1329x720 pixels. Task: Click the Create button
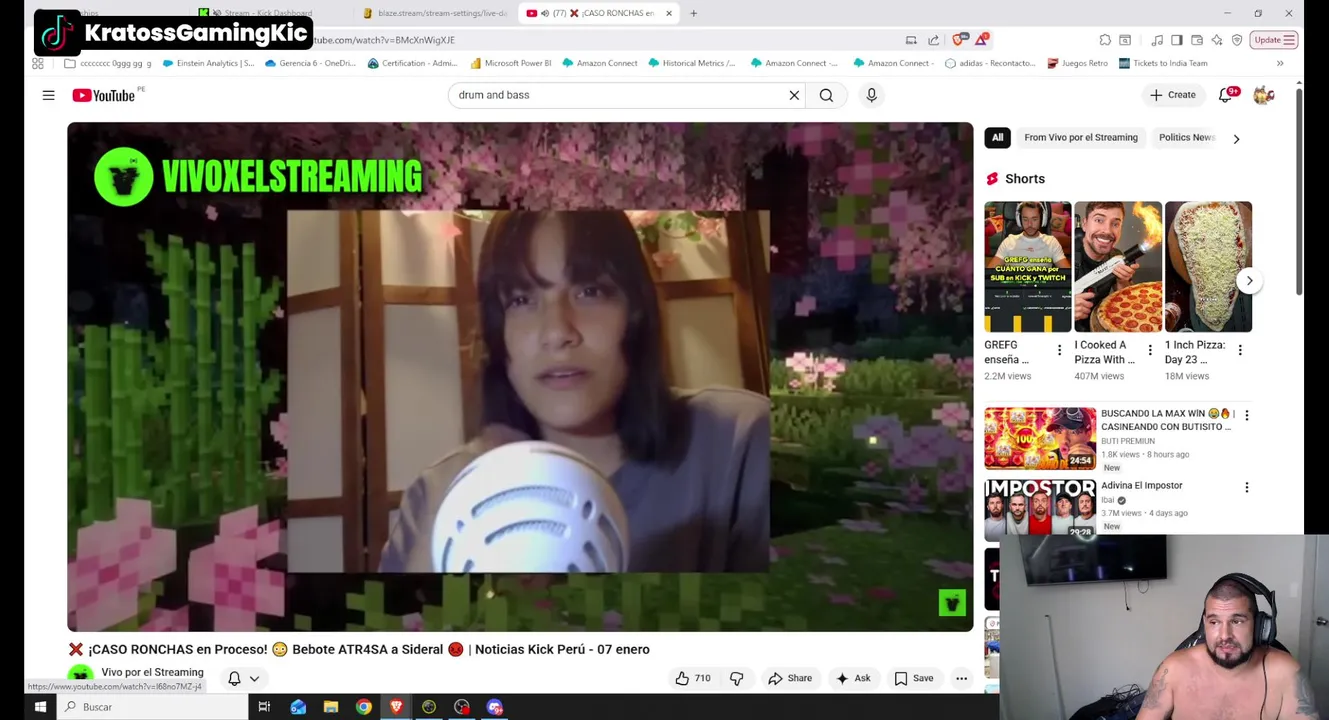(x=1173, y=95)
